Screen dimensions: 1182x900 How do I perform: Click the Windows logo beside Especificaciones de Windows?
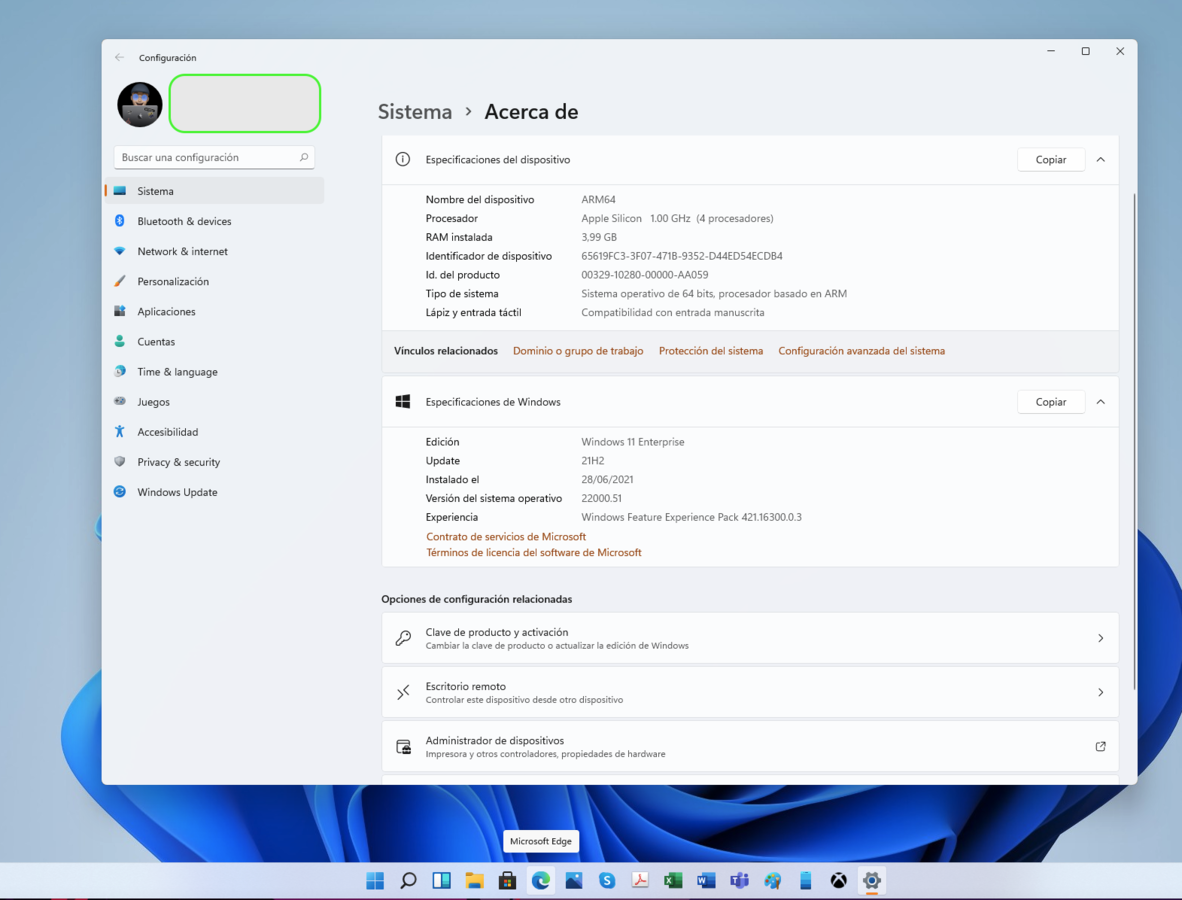(x=403, y=402)
